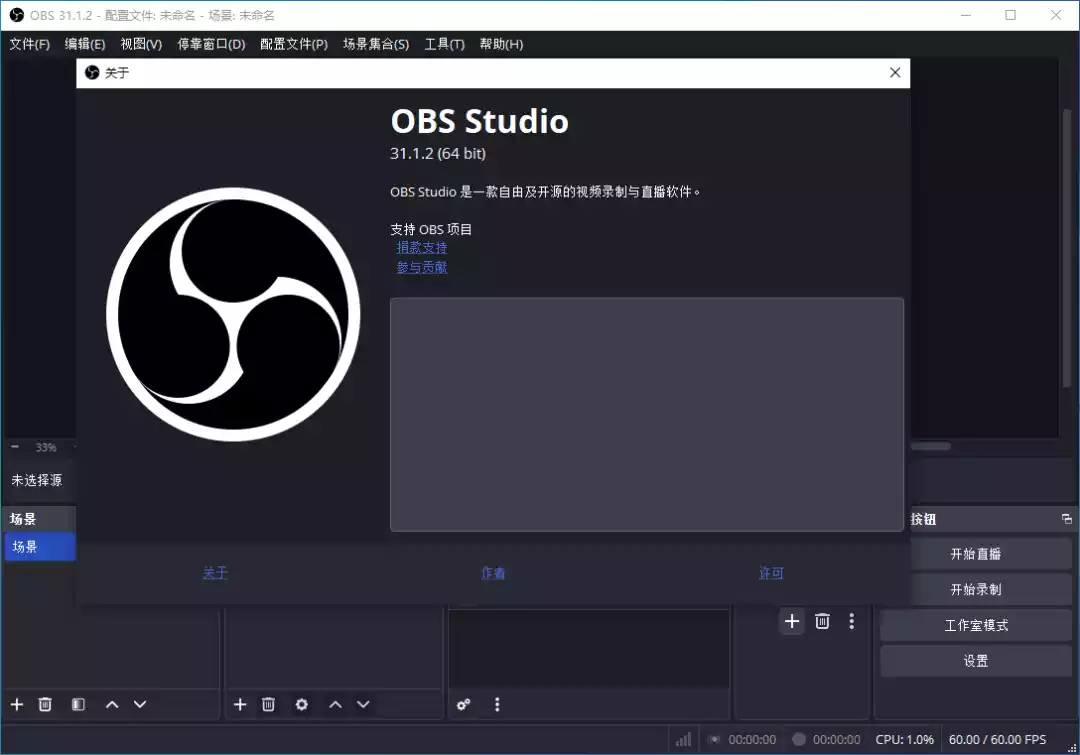This screenshot has width=1080, height=755.
Task: Move source up with arrow icon
Action: pyautogui.click(x=335, y=704)
